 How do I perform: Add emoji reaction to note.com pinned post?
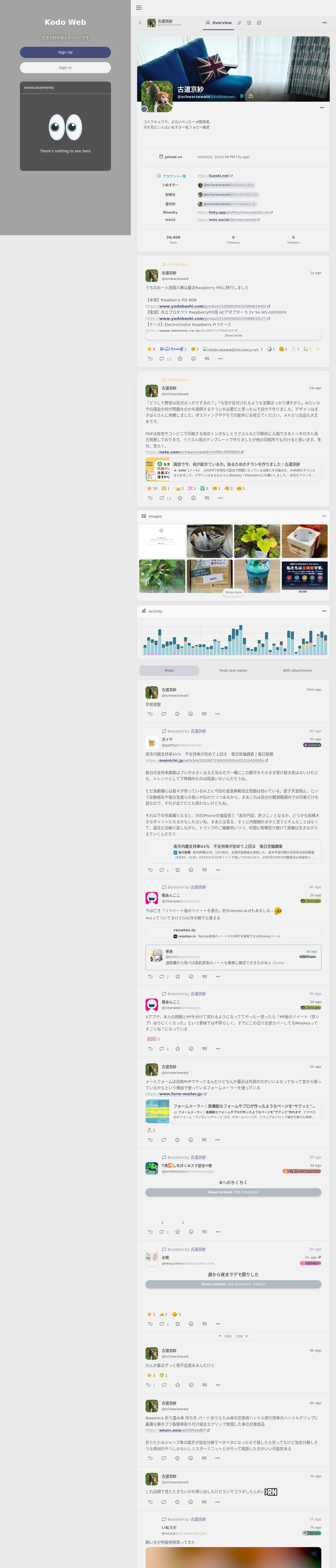point(193,498)
